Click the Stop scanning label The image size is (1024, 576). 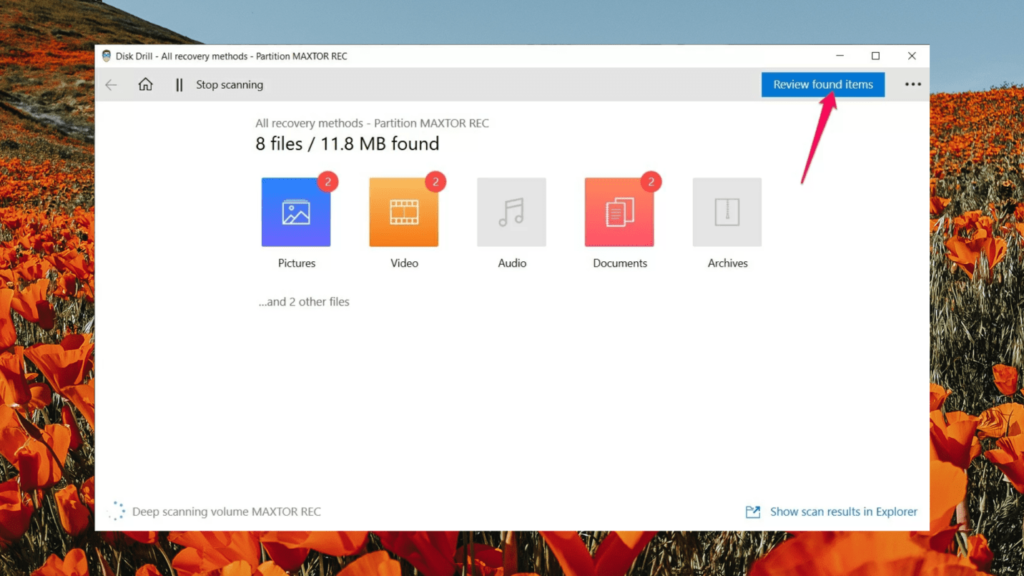230,84
